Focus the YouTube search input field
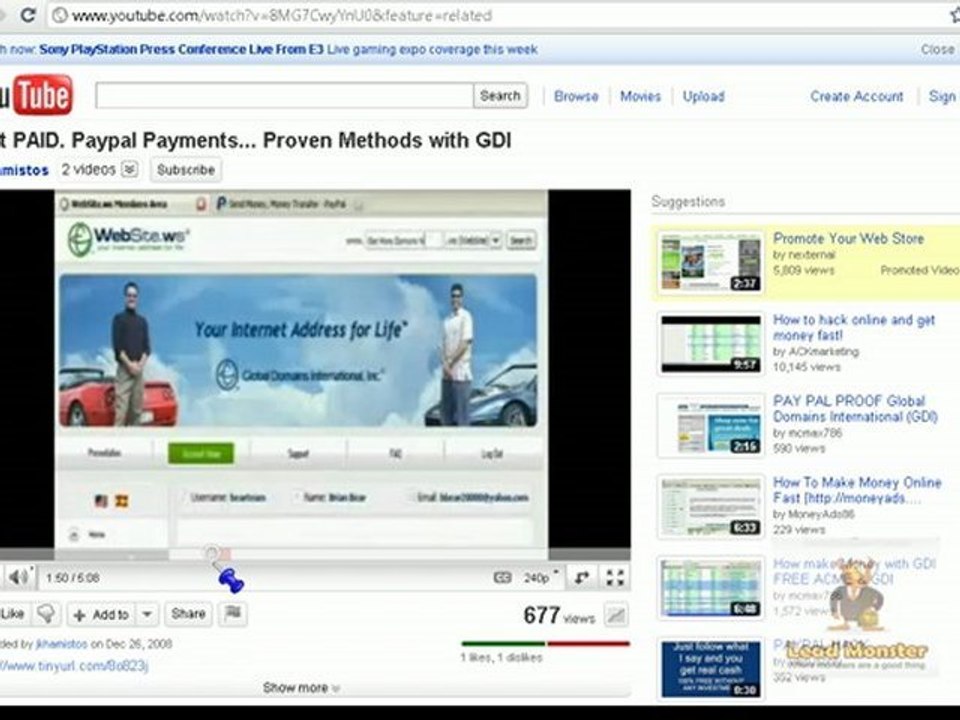The height and width of the screenshot is (720, 960). point(285,96)
